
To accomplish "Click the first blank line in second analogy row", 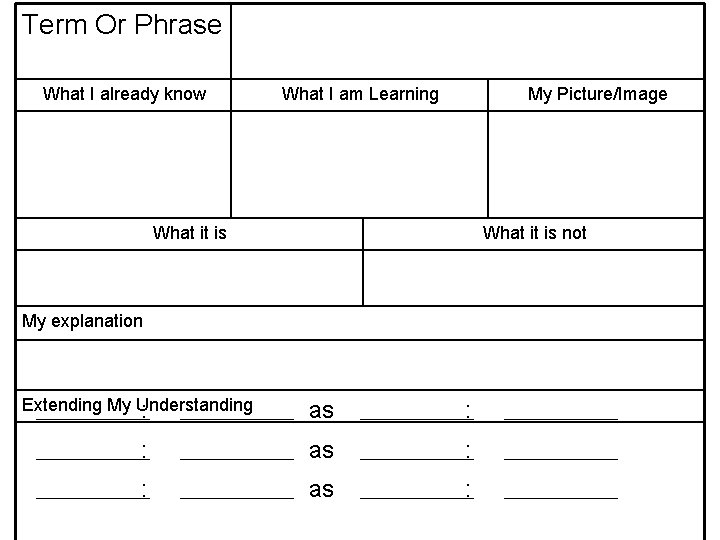I will [93, 458].
